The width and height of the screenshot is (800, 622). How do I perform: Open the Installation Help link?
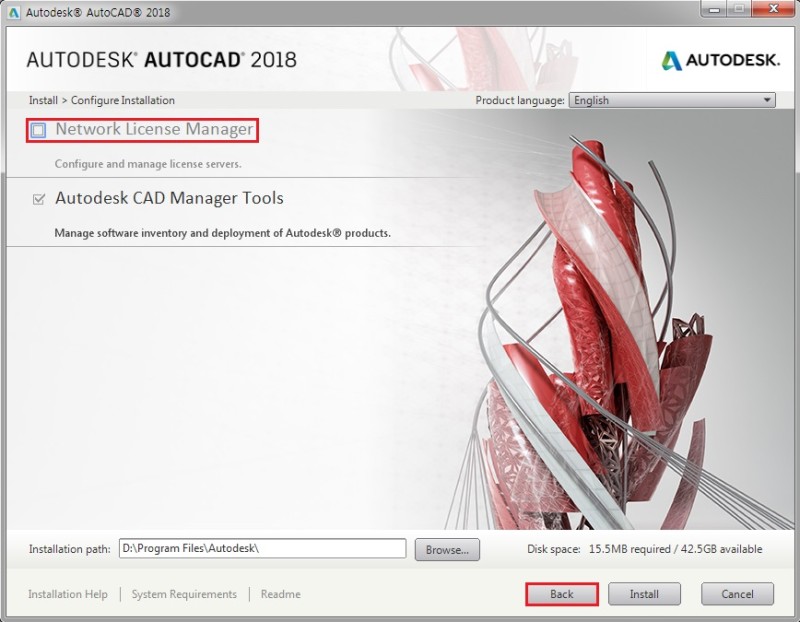(x=68, y=594)
